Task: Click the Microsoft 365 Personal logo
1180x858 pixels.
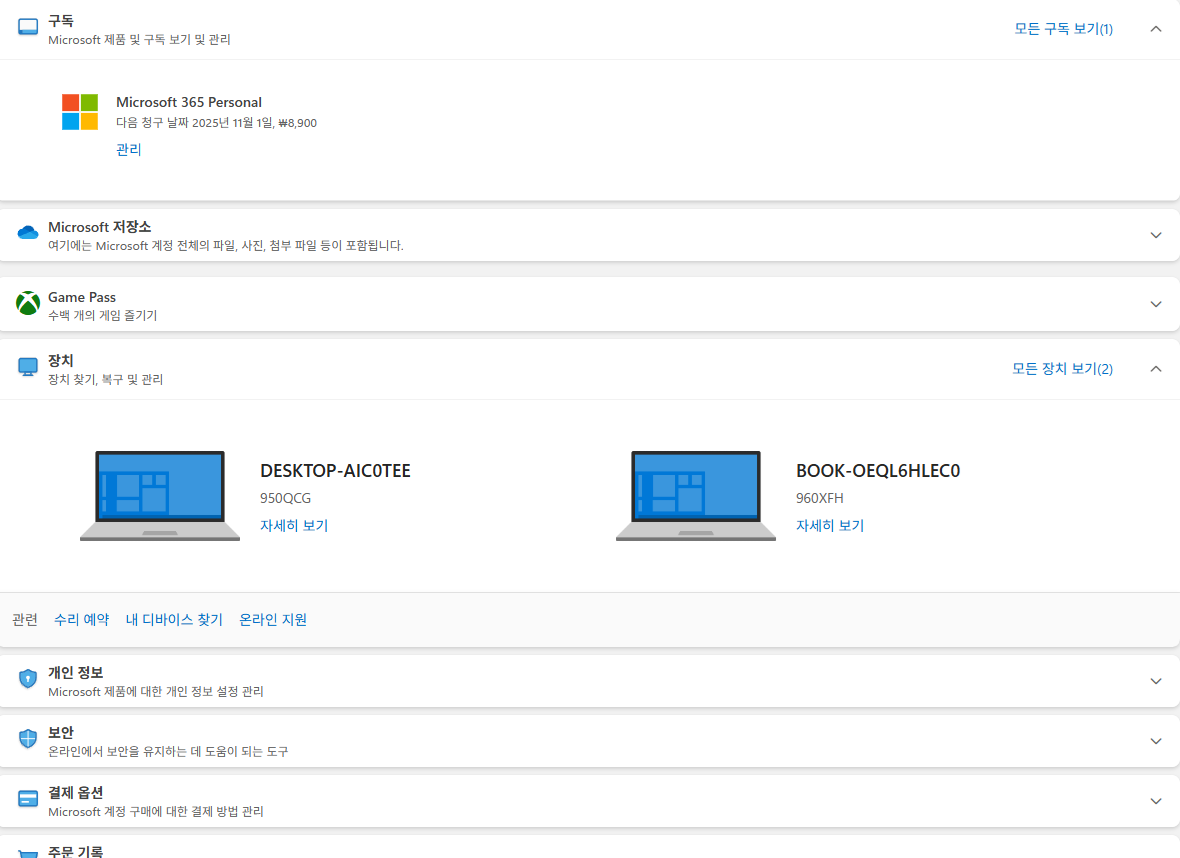Action: (80, 112)
